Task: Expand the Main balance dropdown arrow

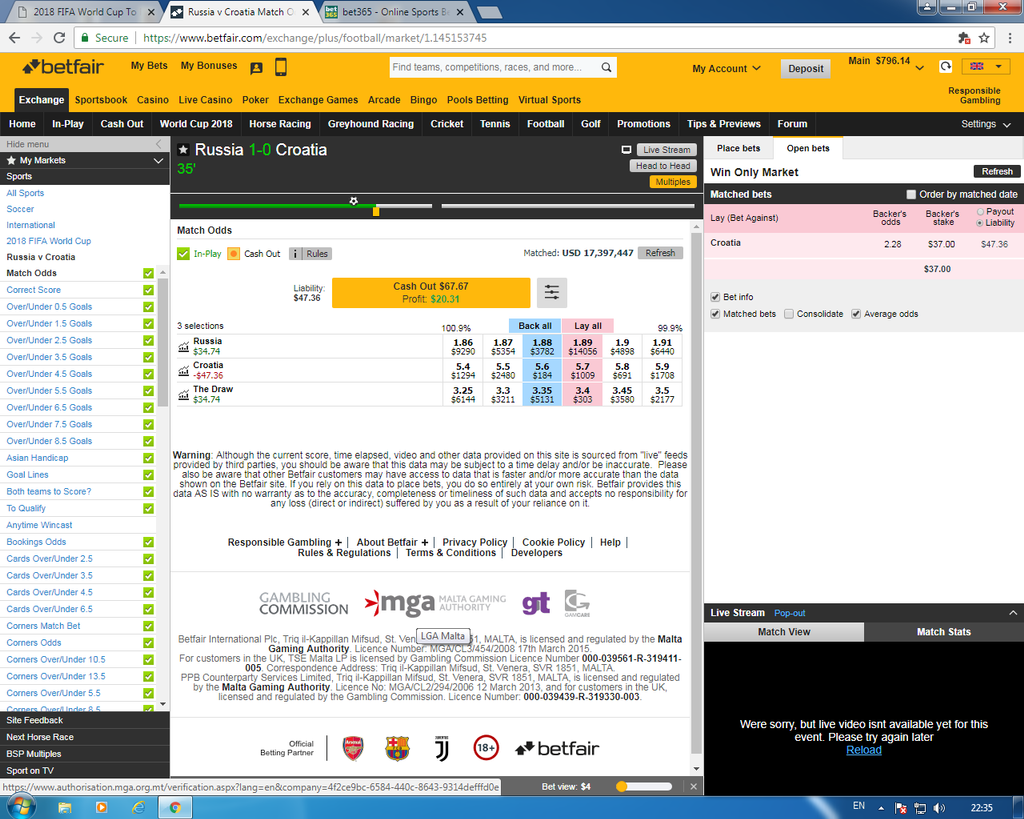Action: point(920,67)
